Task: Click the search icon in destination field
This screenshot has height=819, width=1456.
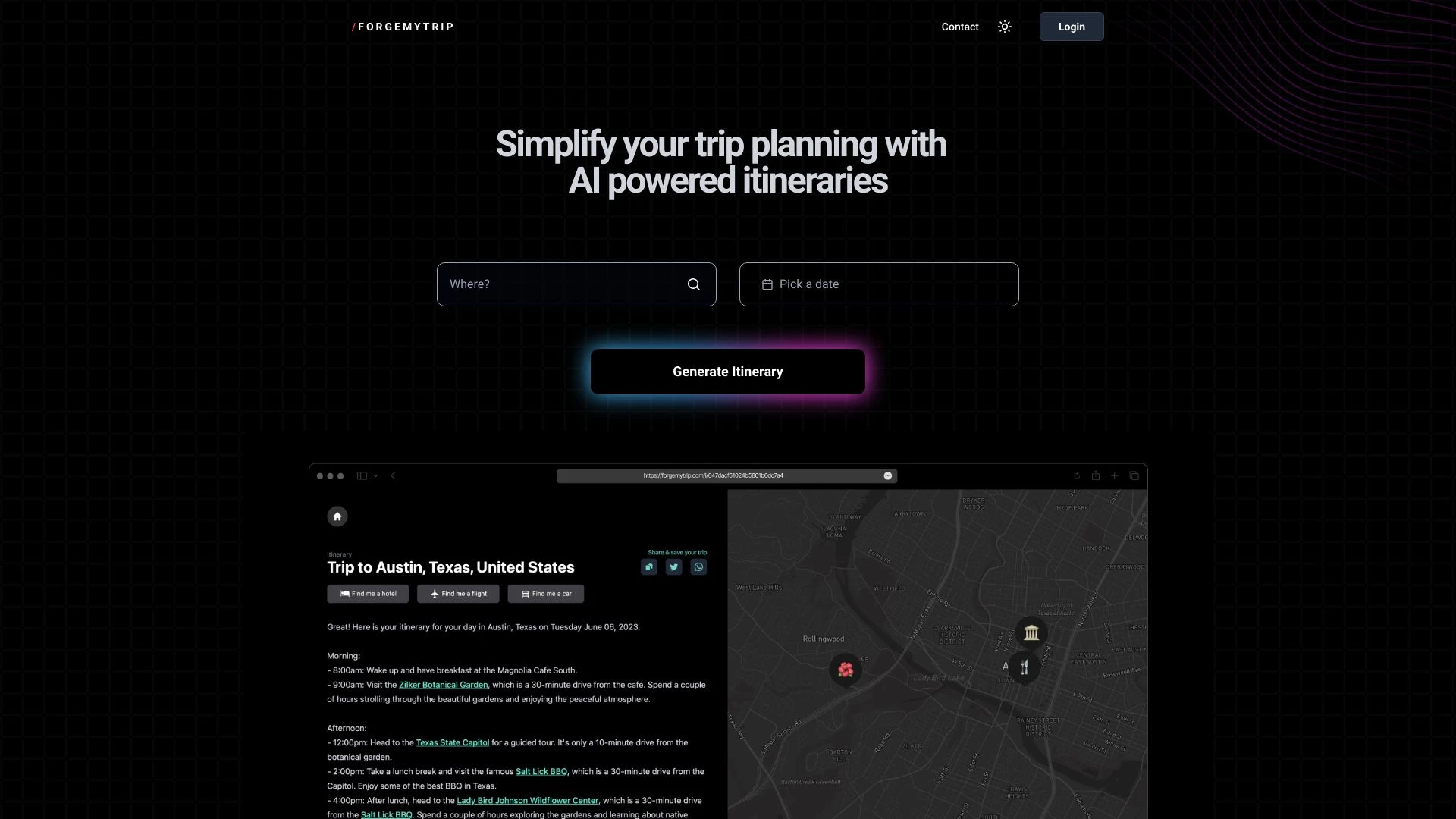Action: pos(694,284)
